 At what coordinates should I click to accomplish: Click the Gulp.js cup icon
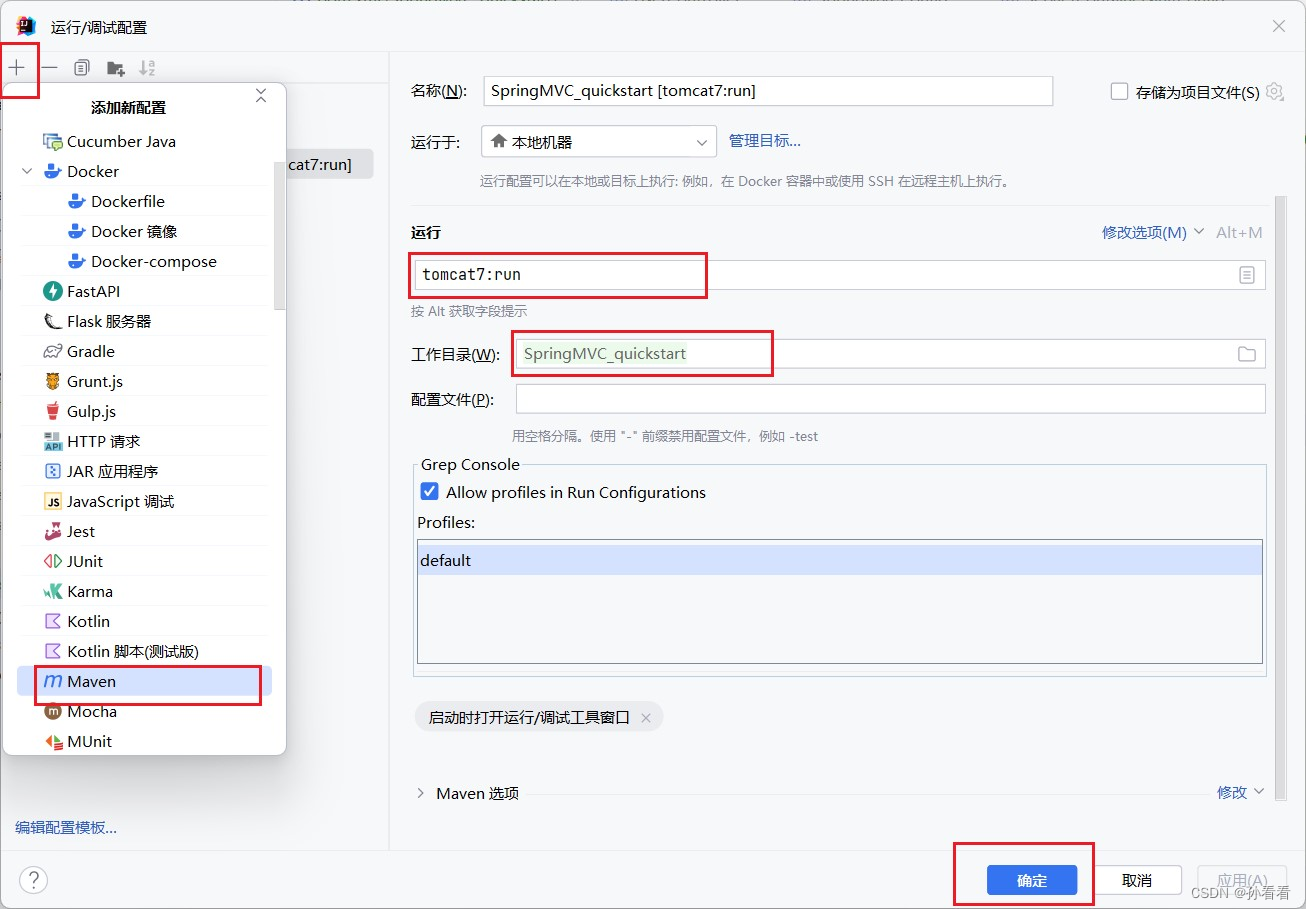pyautogui.click(x=53, y=411)
